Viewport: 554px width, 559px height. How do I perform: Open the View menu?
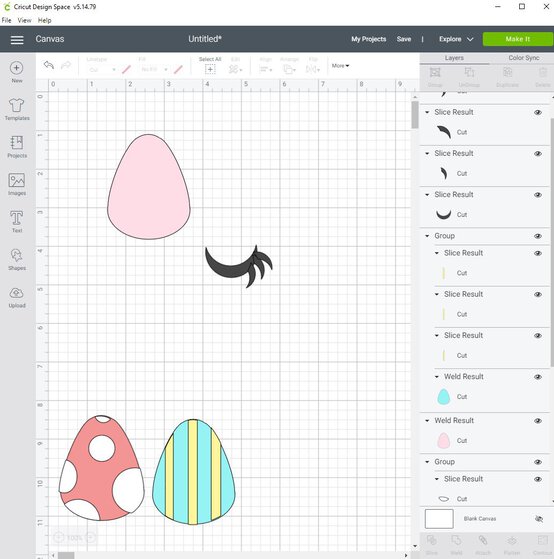(24, 20)
